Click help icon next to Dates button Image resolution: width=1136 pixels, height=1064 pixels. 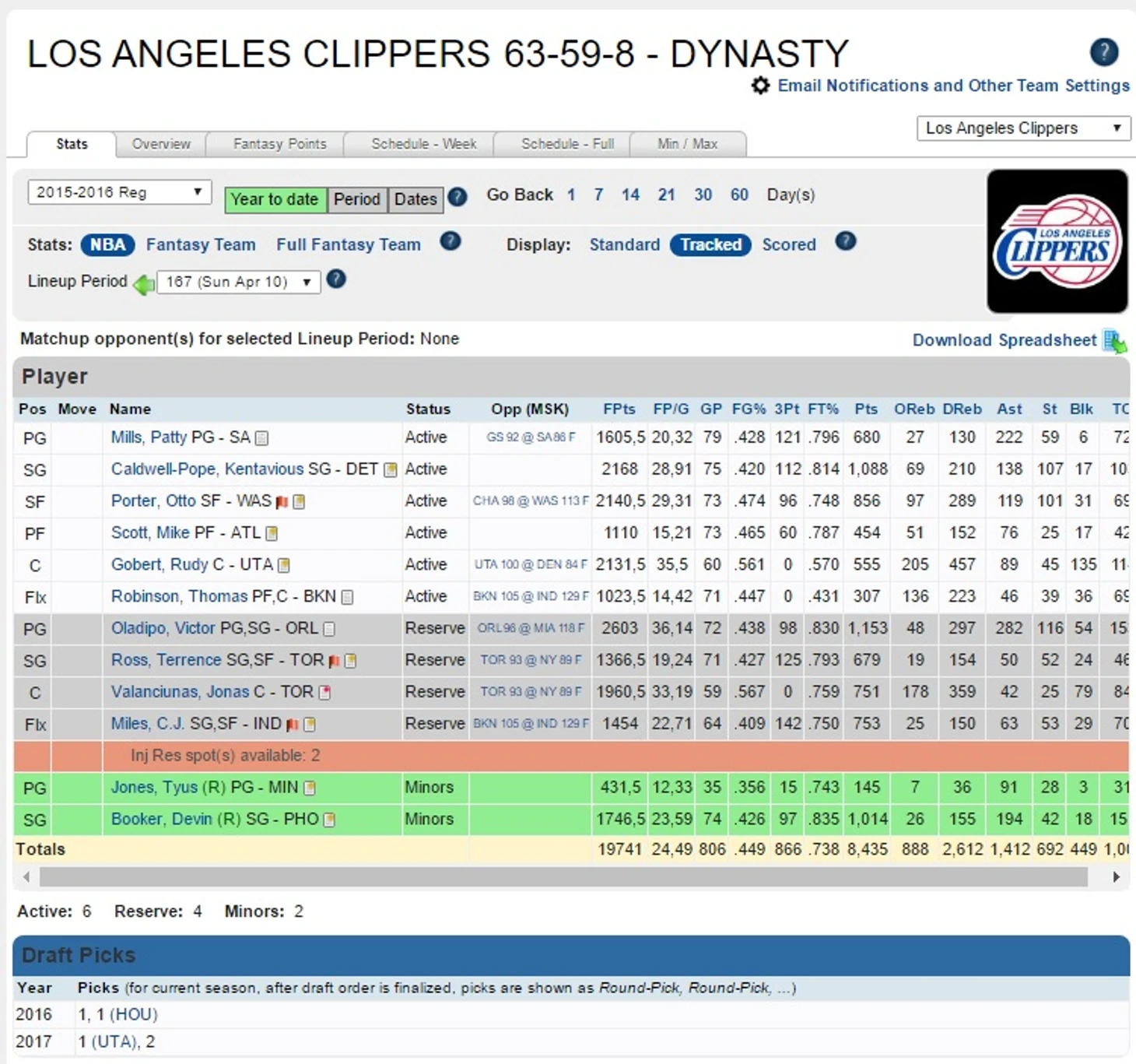click(x=458, y=197)
